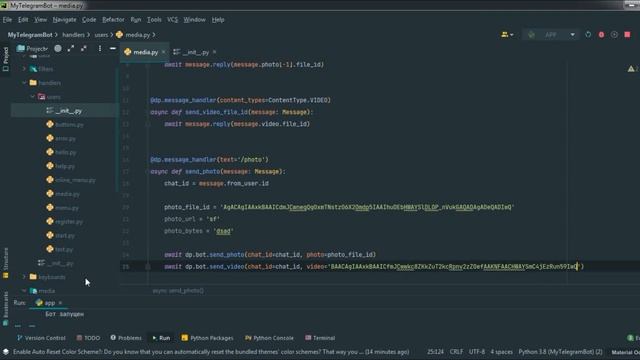Click the Run with Coverage icon
640x360 pixels.
point(614,35)
